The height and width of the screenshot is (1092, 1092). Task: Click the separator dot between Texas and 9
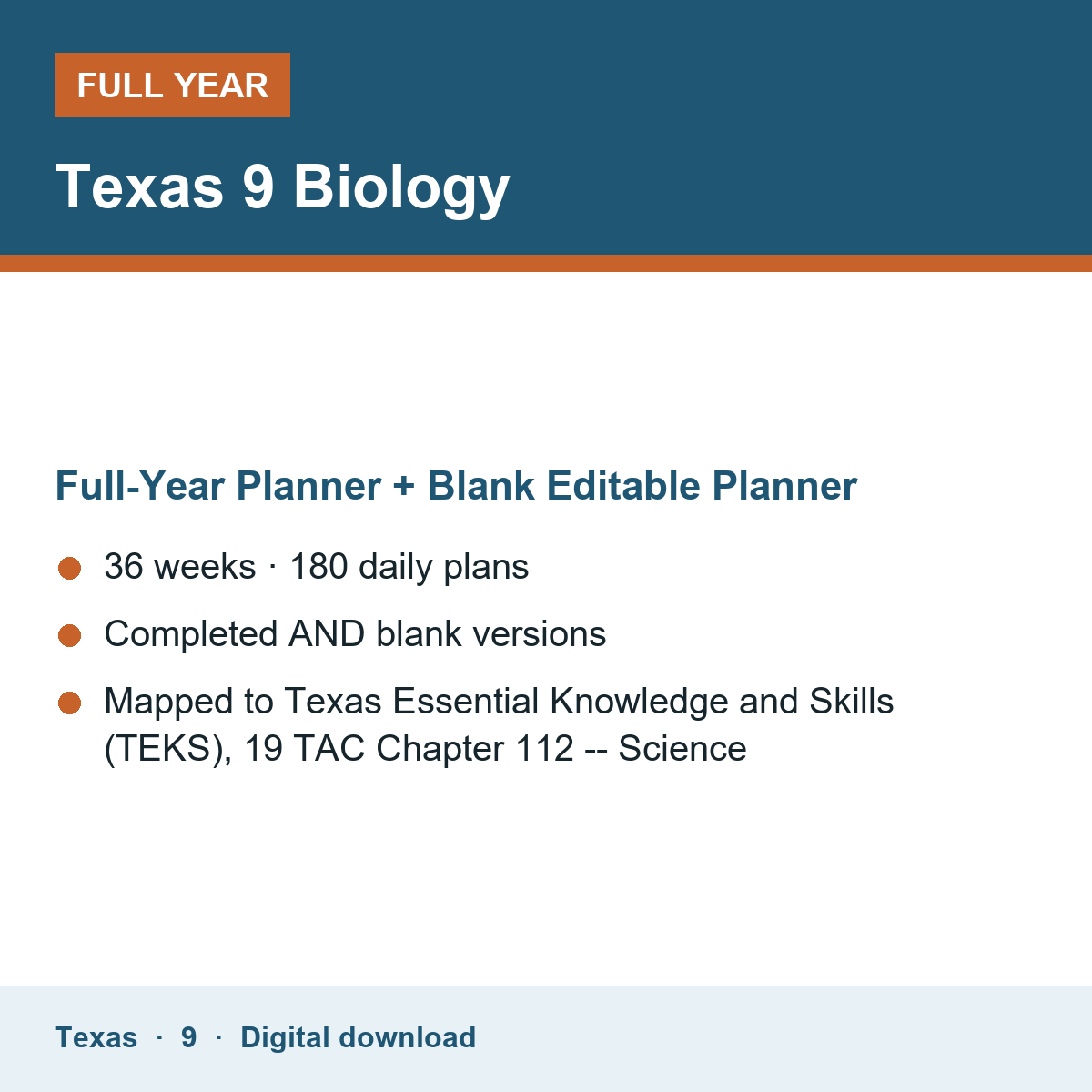(x=159, y=1037)
